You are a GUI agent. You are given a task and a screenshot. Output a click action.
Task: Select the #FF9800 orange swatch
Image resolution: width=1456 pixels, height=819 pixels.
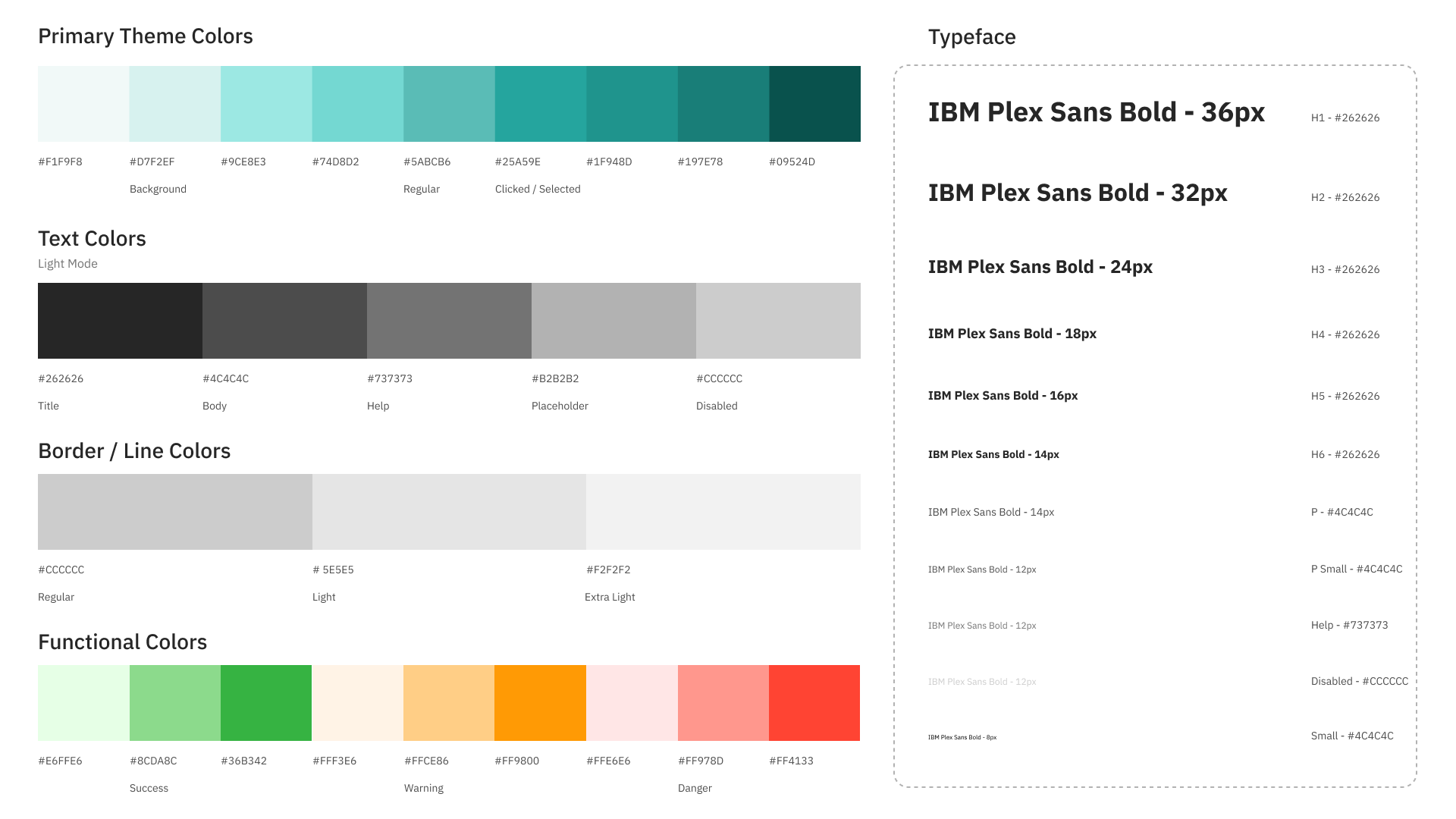(540, 703)
